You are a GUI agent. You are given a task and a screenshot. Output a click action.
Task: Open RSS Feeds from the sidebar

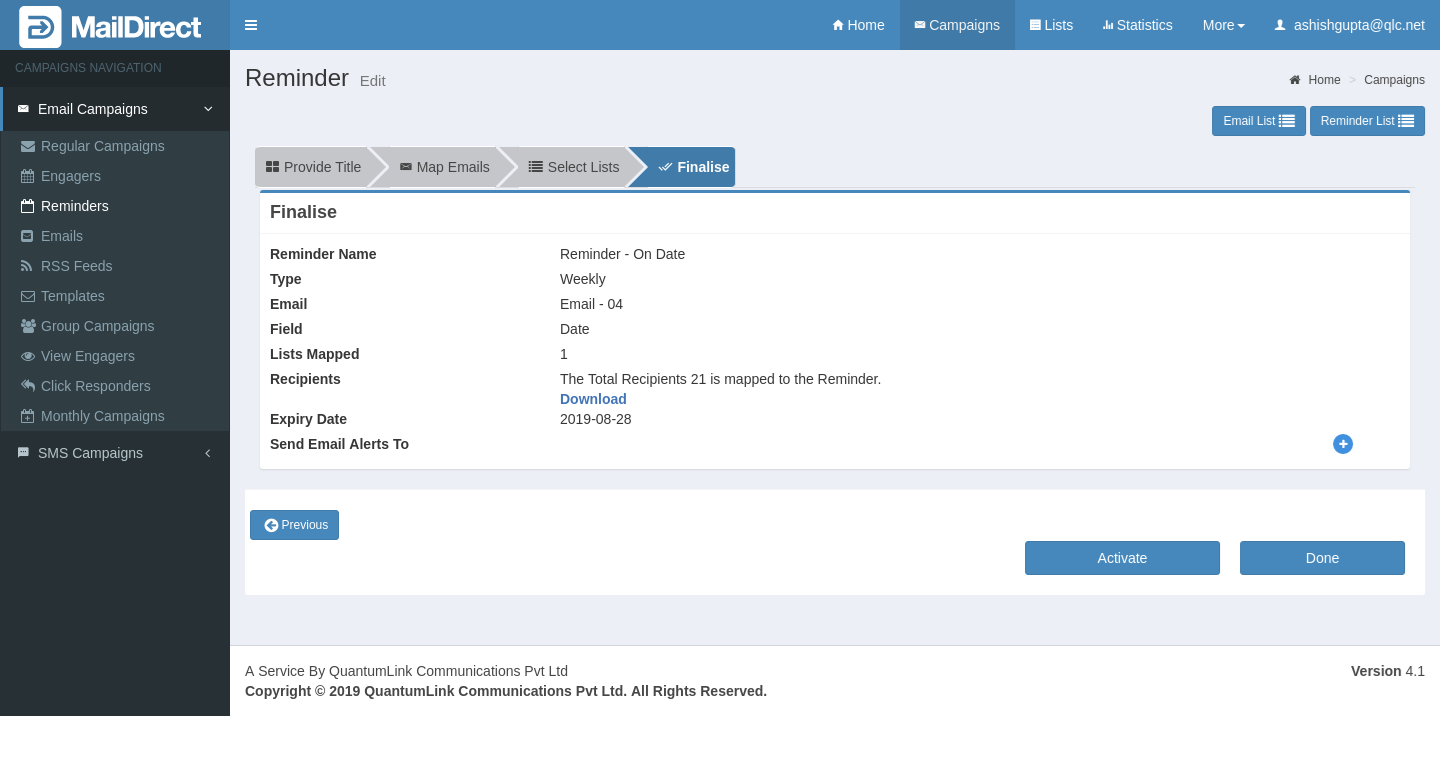click(x=76, y=266)
